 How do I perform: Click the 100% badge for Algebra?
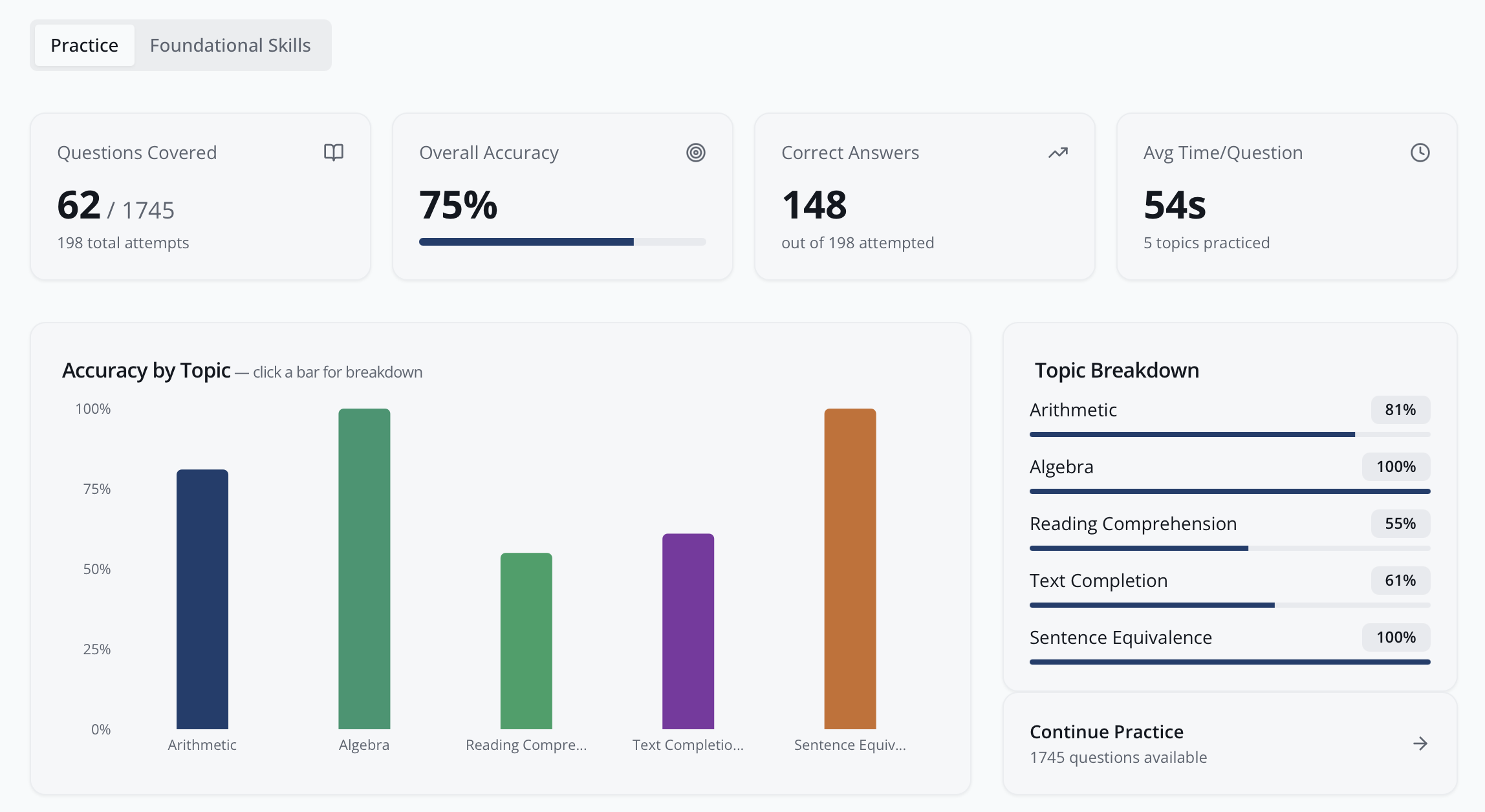tap(1396, 467)
